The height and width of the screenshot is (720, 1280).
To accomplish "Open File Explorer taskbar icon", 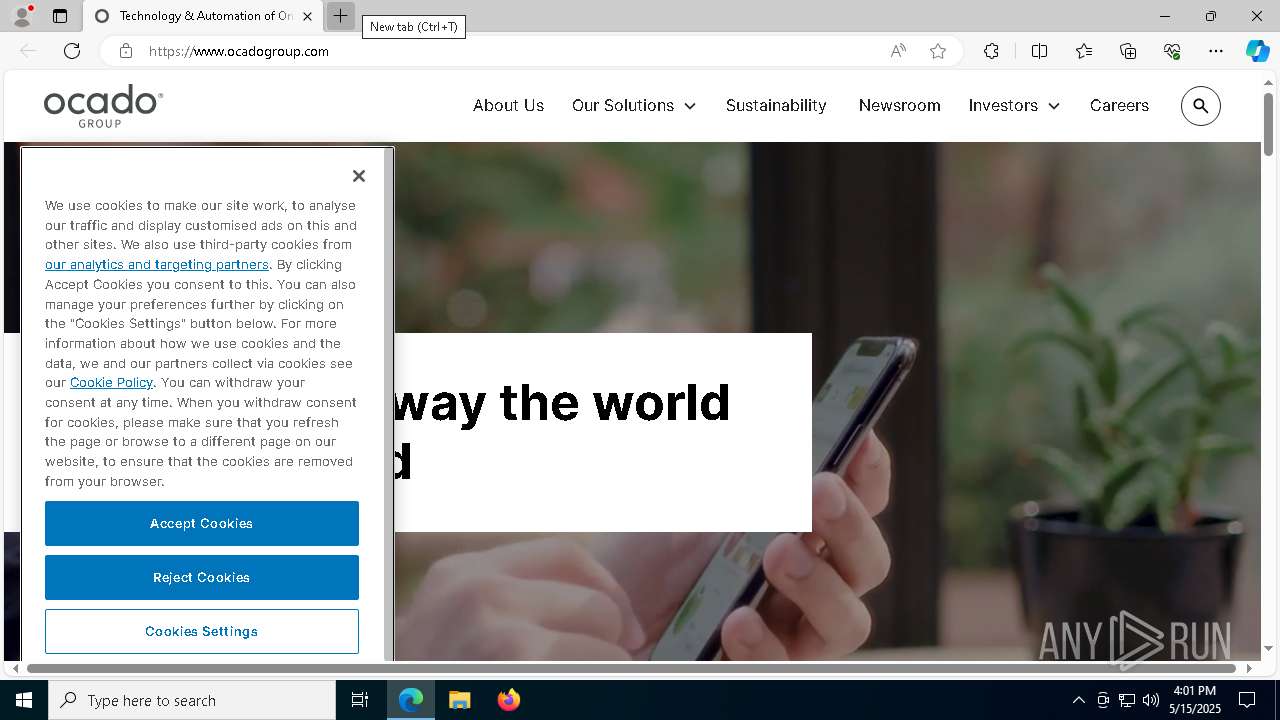I will click(x=460, y=700).
